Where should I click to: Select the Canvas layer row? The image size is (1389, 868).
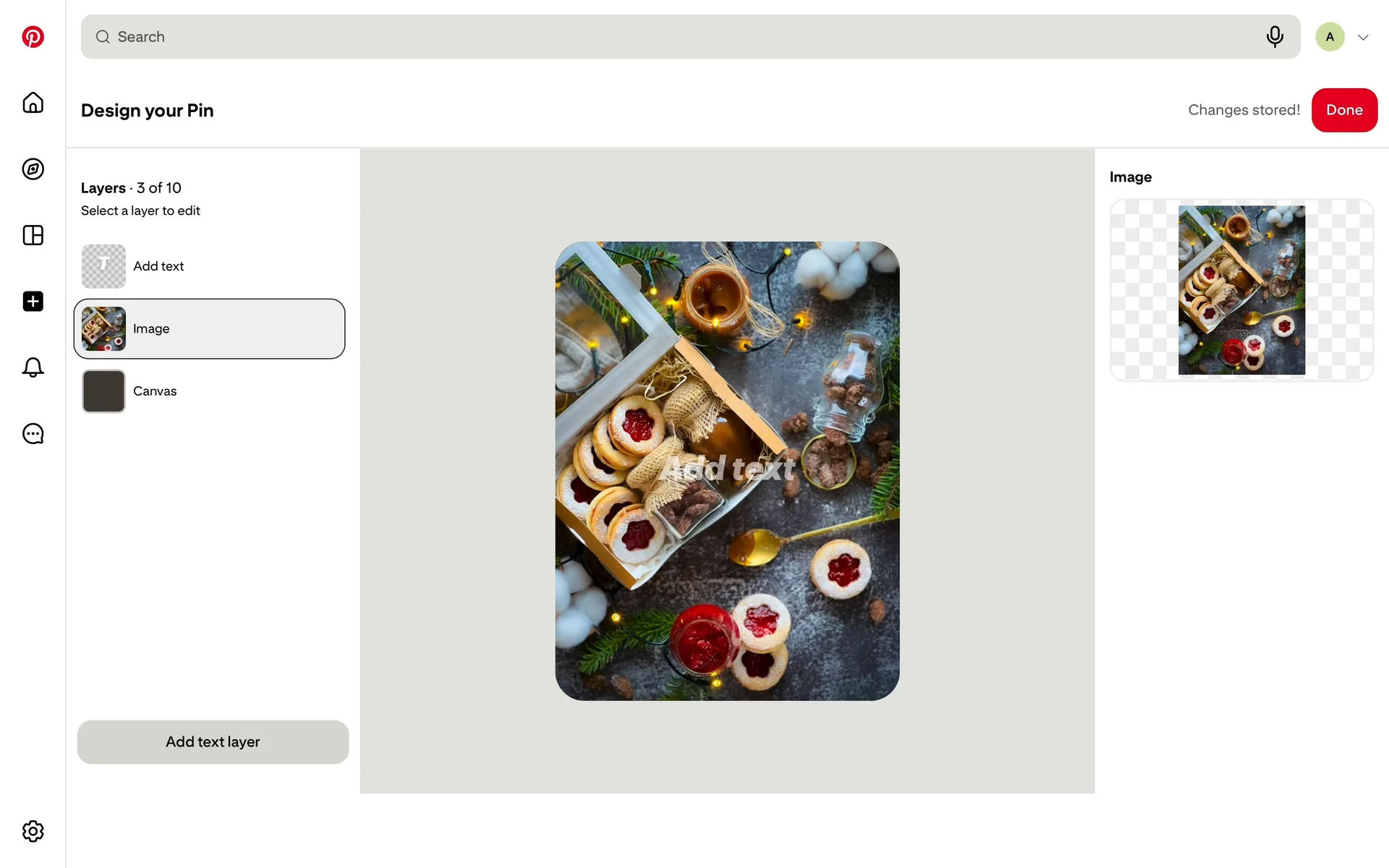(210, 391)
